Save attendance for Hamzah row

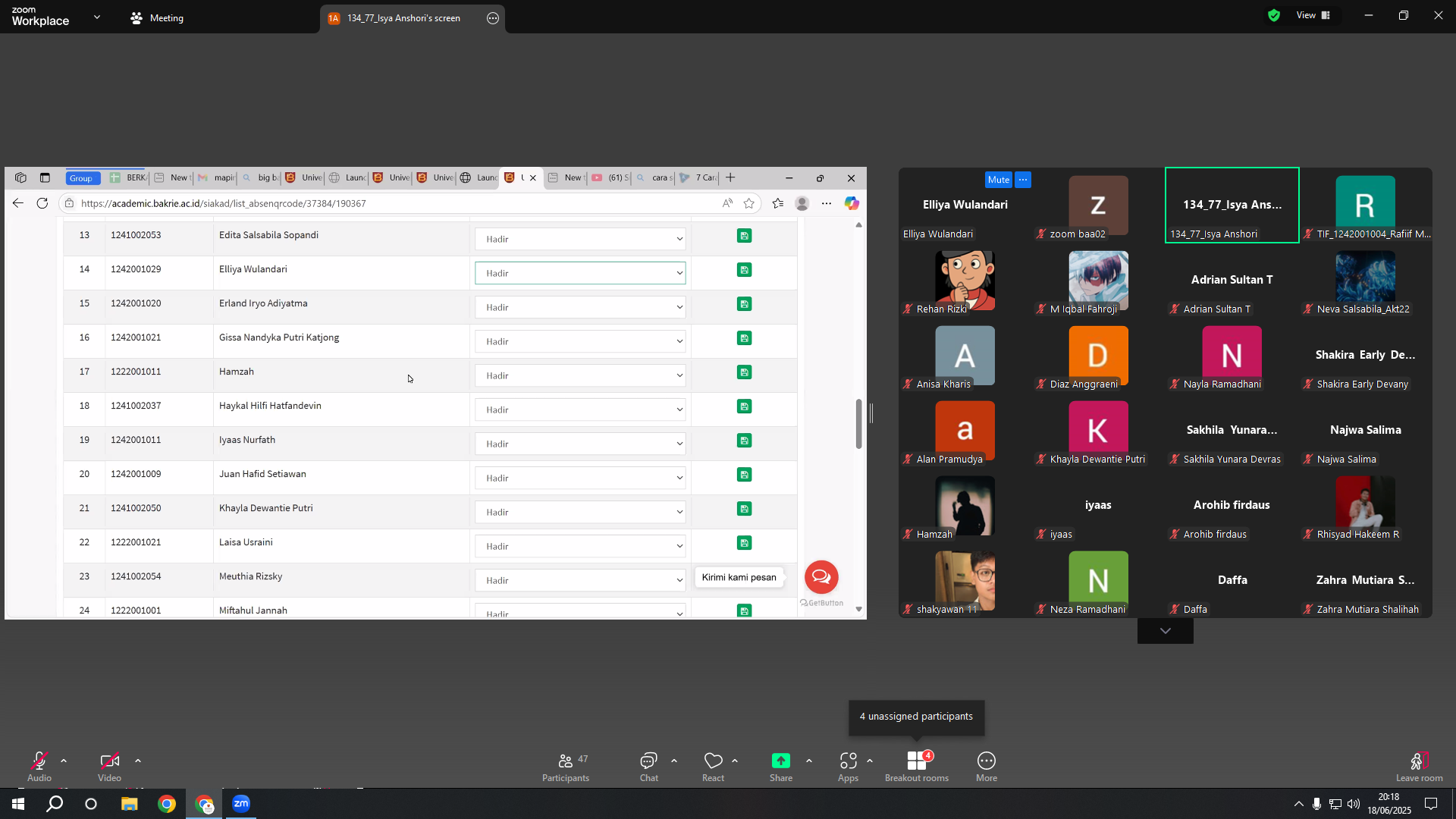(745, 372)
